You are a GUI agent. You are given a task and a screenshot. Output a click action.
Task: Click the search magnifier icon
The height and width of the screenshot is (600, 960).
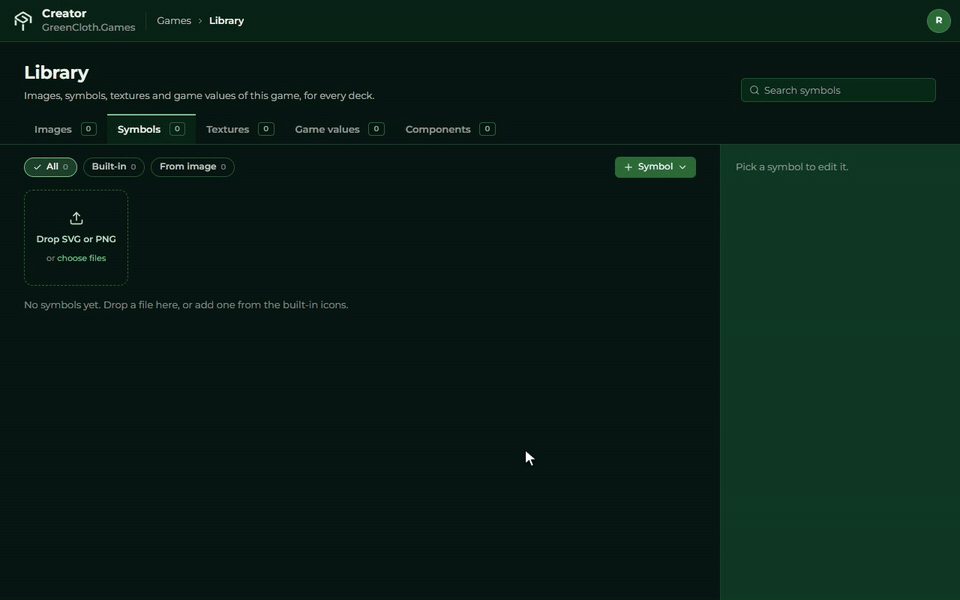(x=754, y=90)
